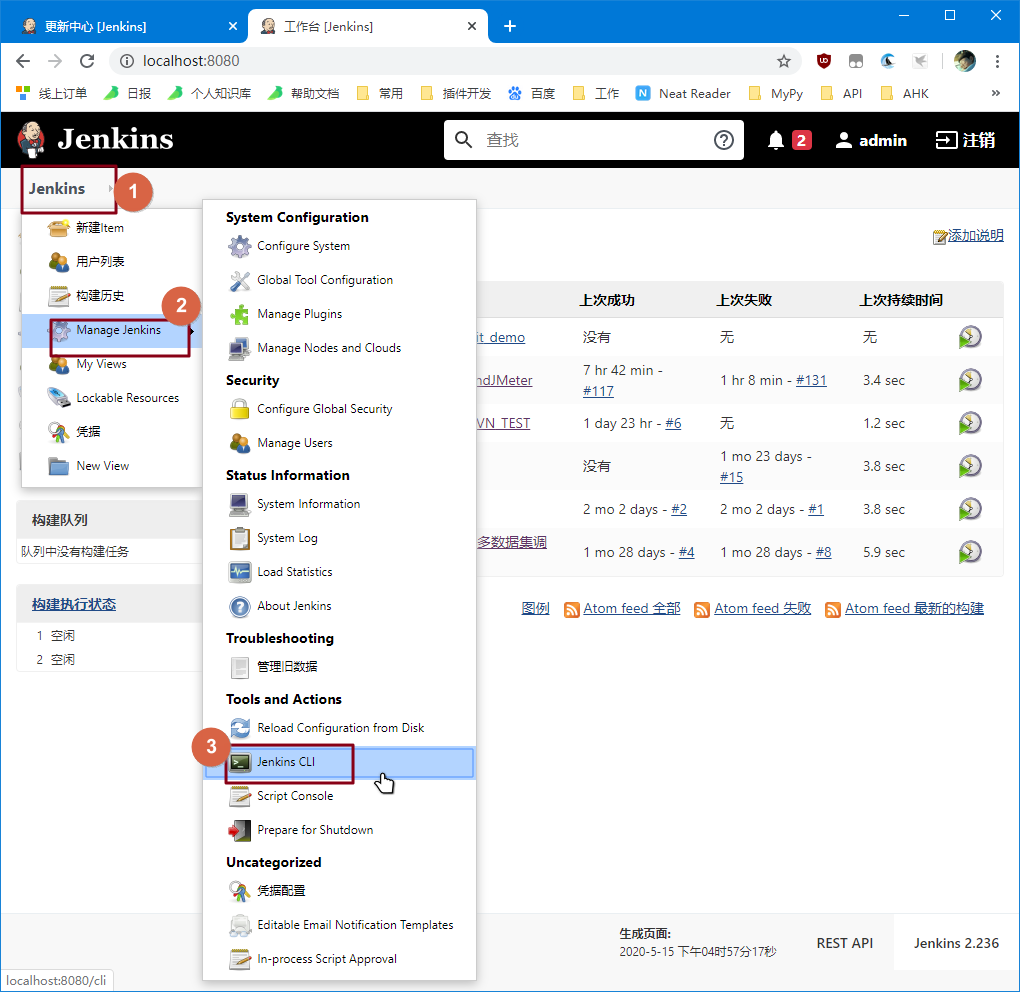The width and height of the screenshot is (1020, 992).
Task: Schedule build using the first row's icon
Action: coord(969,337)
